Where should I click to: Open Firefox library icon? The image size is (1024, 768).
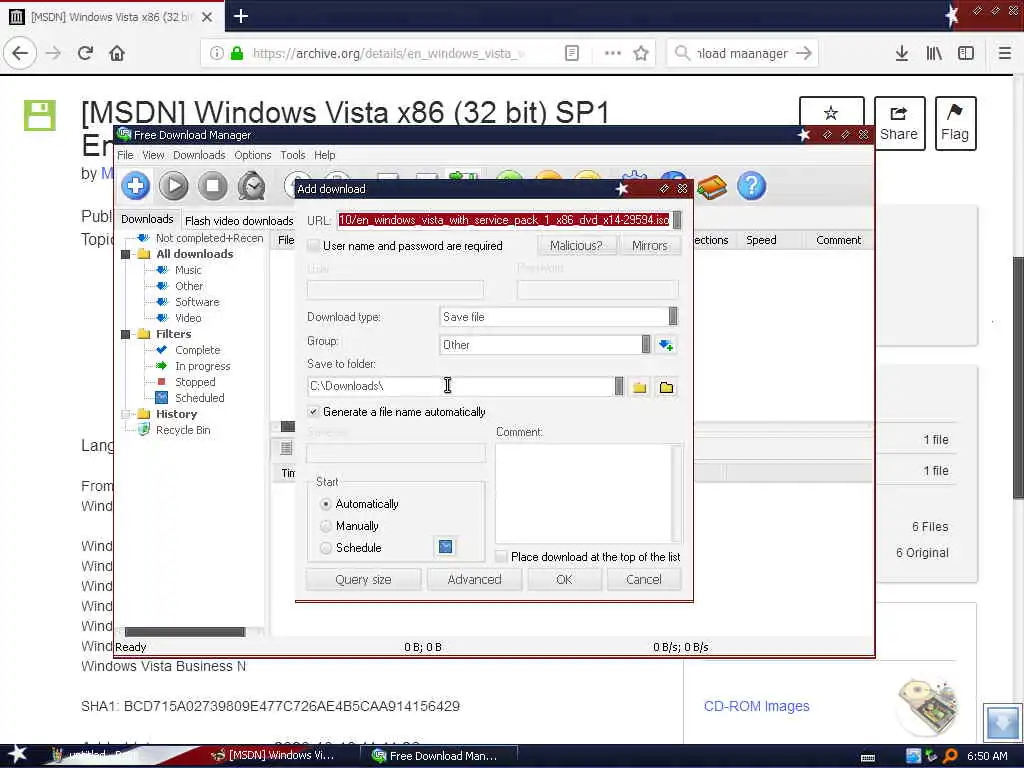point(934,53)
